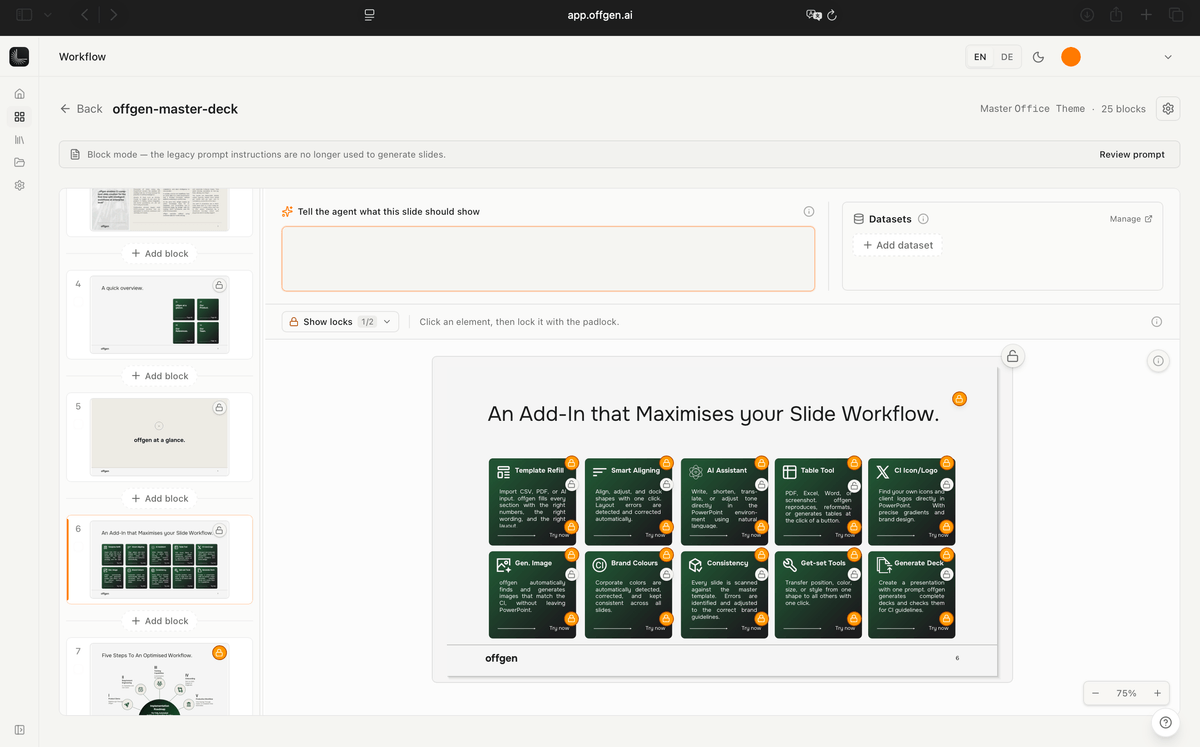
Task: Add block above slide 4
Action: [x=160, y=254]
